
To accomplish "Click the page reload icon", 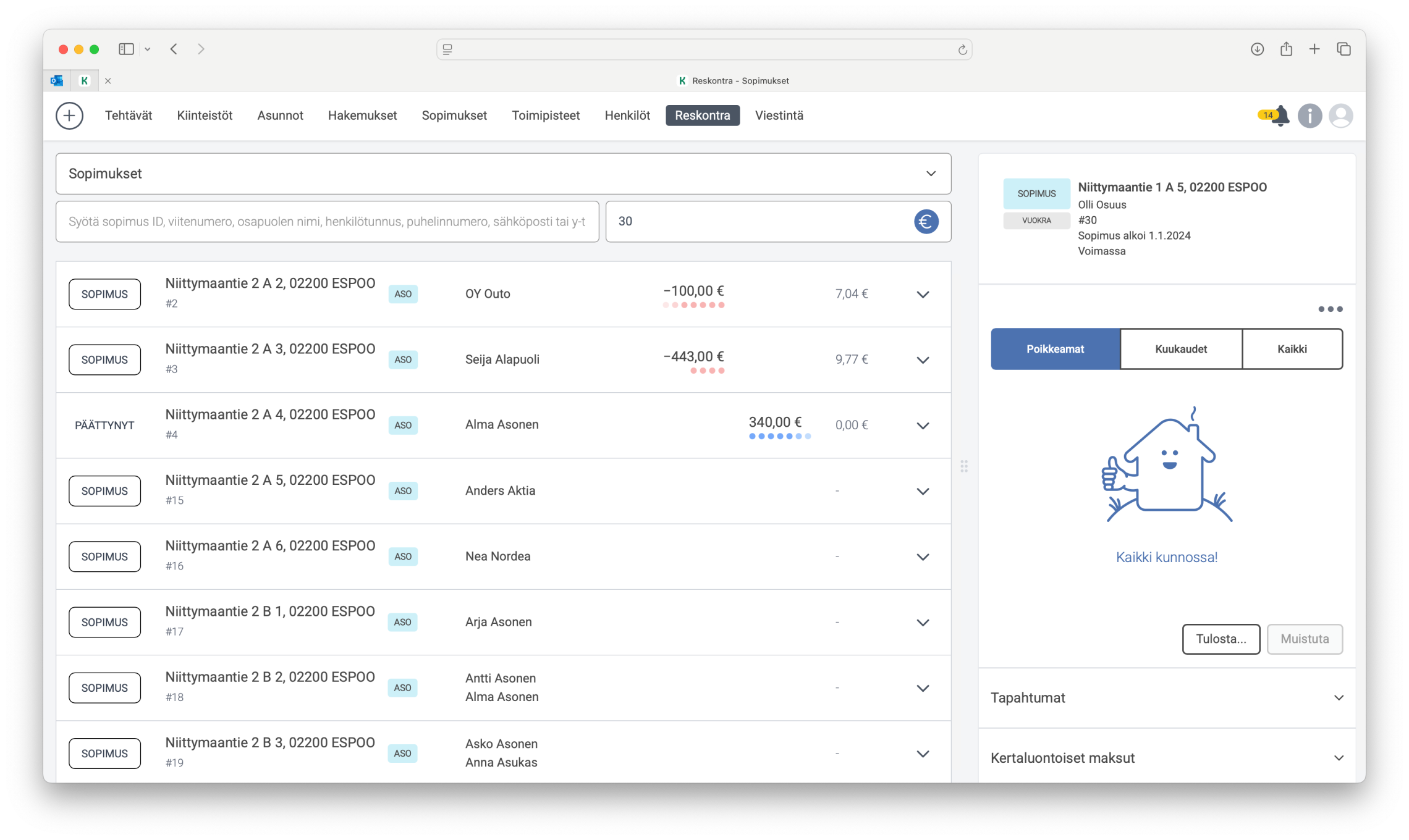I will coord(962,49).
